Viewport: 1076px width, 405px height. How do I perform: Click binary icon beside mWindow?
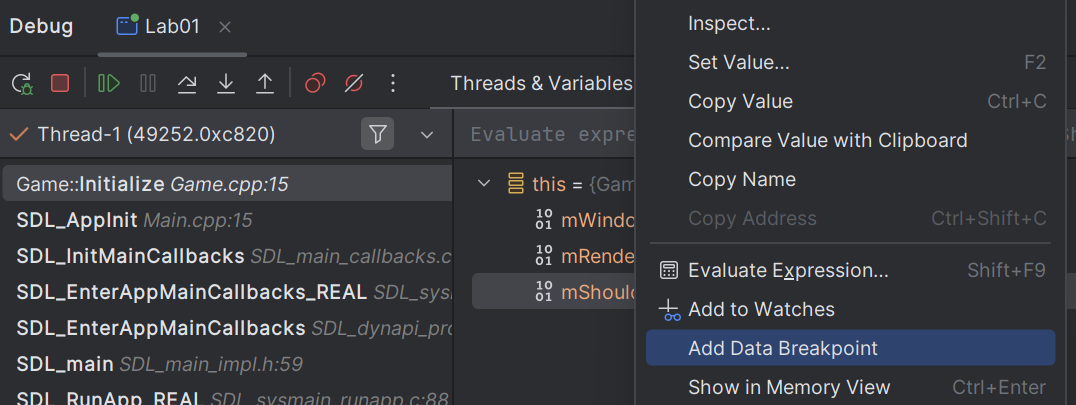click(543, 220)
